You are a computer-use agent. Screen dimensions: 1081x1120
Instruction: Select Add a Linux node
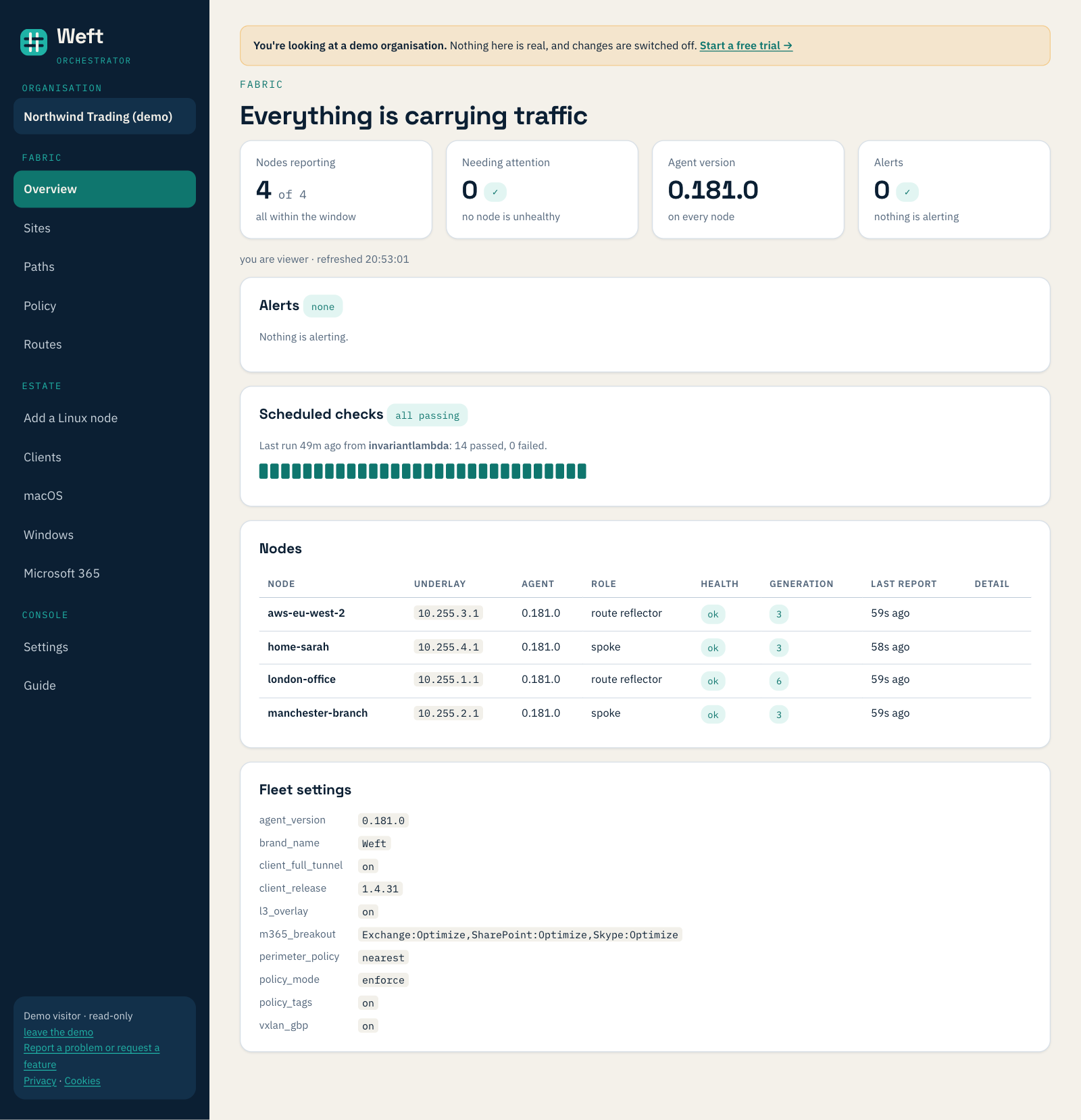click(x=105, y=418)
